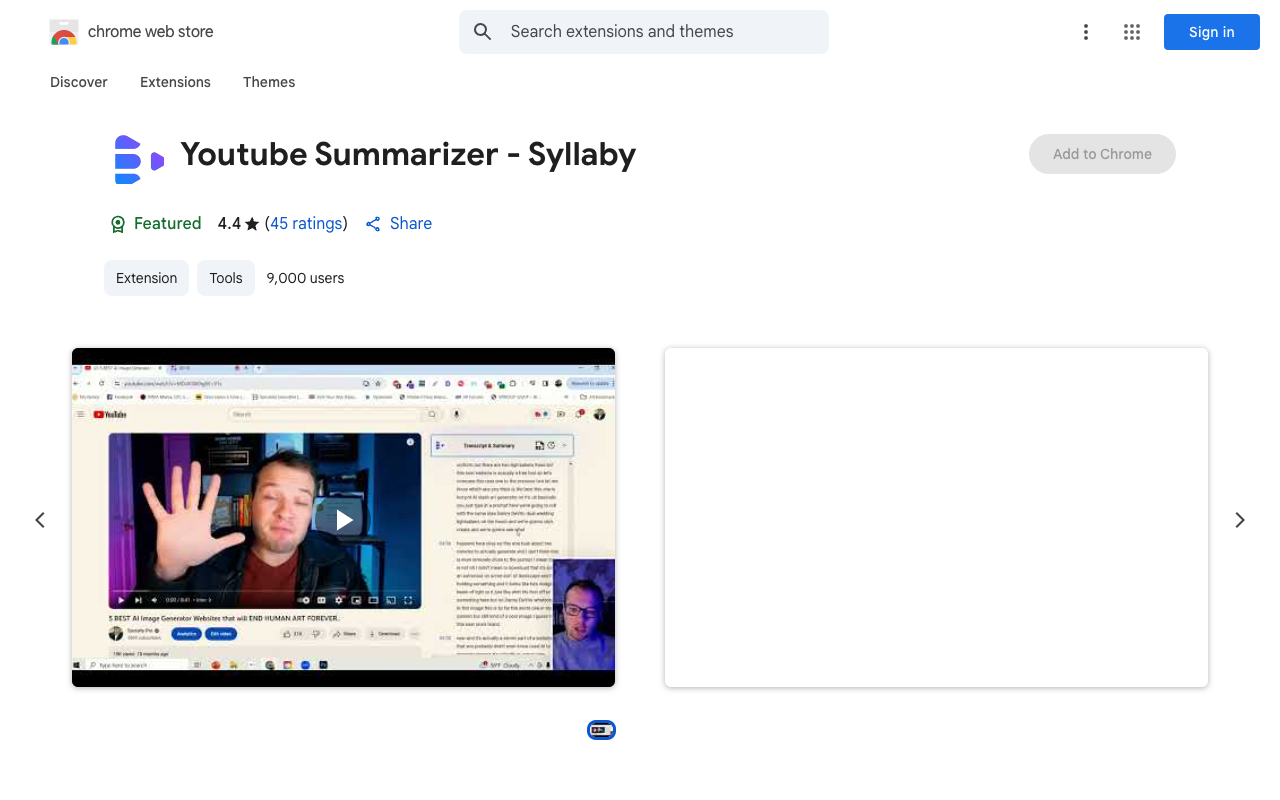1280x800 pixels.
Task: Click the Syllaby extension logo
Action: (139, 160)
